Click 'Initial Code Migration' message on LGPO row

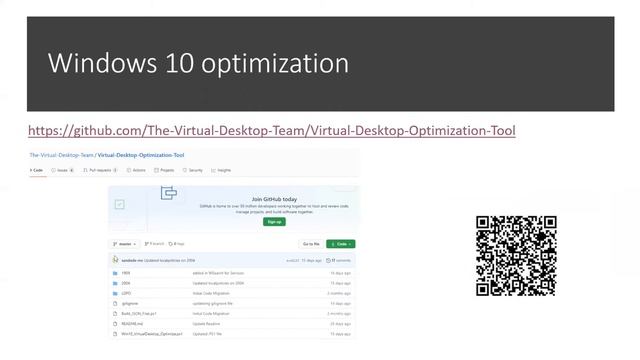click(211, 293)
